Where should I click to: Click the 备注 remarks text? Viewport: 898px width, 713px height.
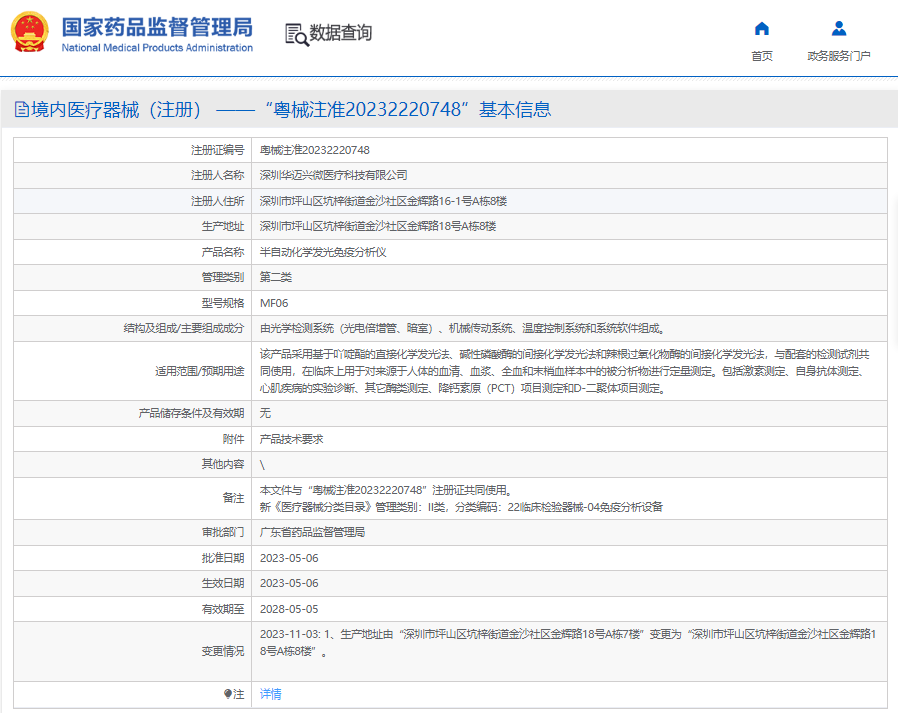click(x=461, y=498)
